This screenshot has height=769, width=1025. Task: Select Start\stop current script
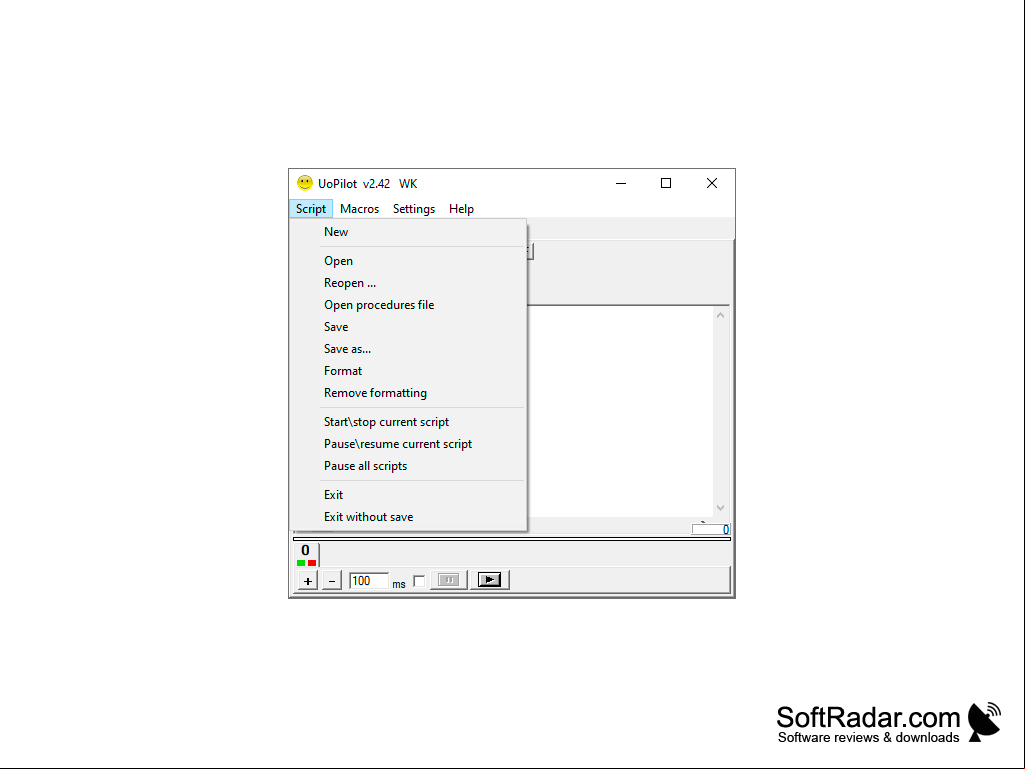pyautogui.click(x=408, y=422)
